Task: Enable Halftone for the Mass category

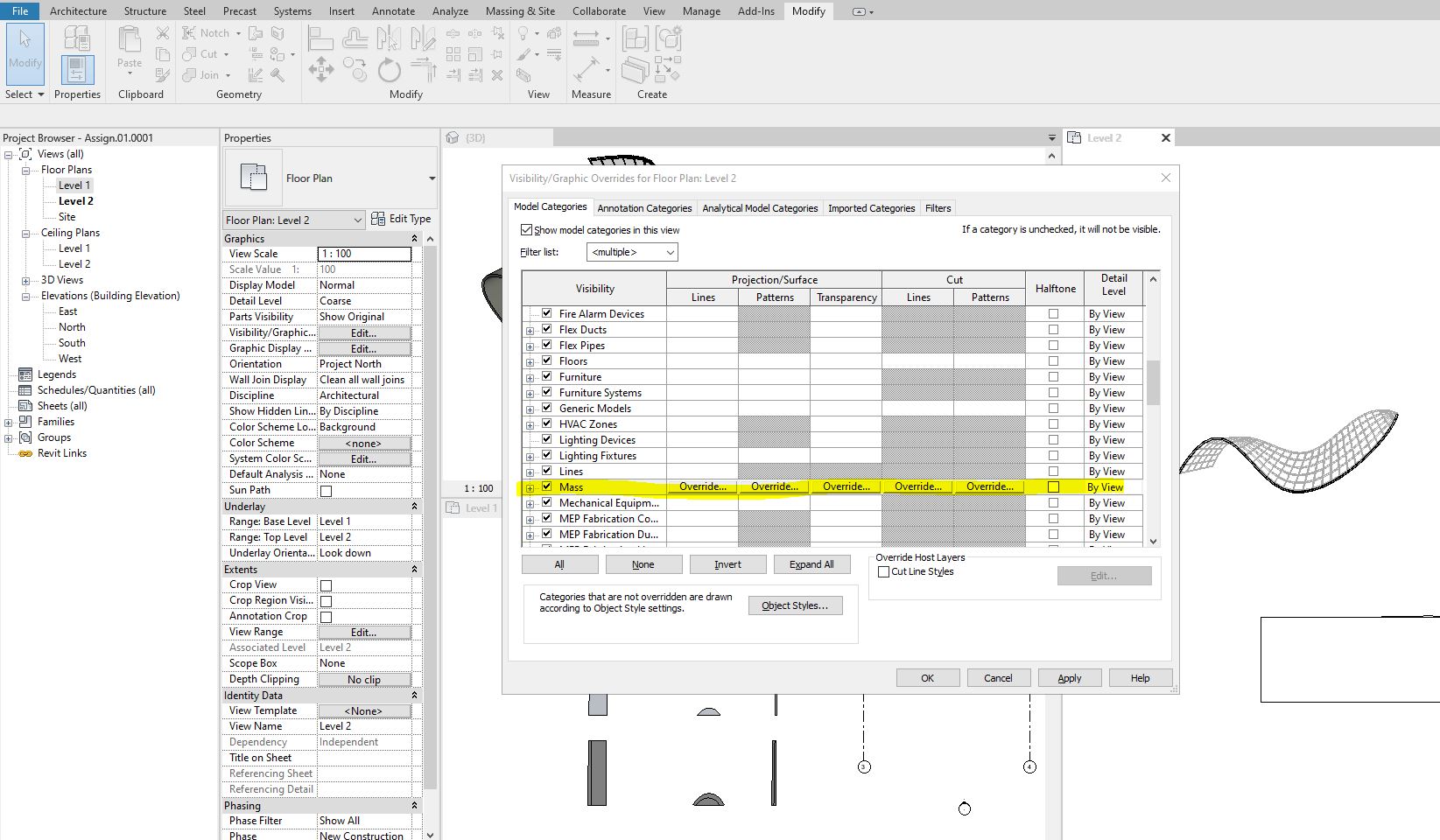Action: click(1056, 486)
